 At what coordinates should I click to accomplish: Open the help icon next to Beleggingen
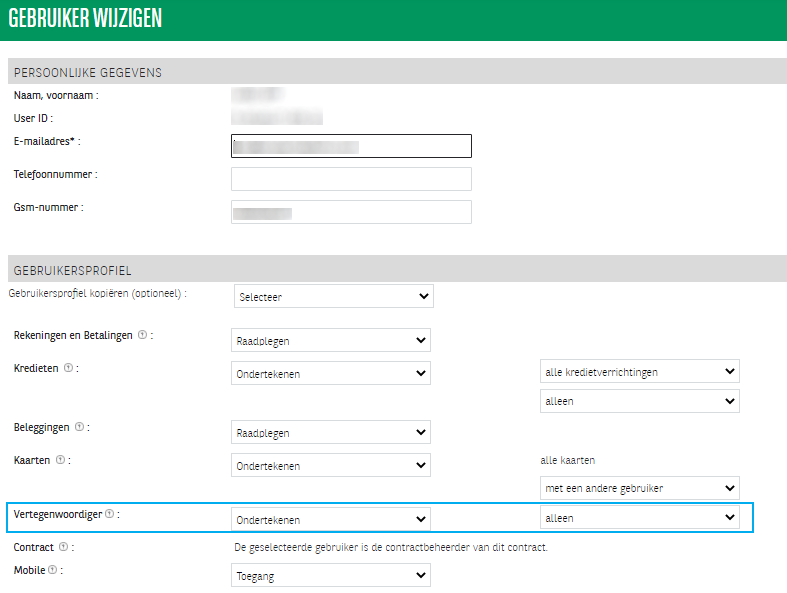pyautogui.click(x=78, y=428)
